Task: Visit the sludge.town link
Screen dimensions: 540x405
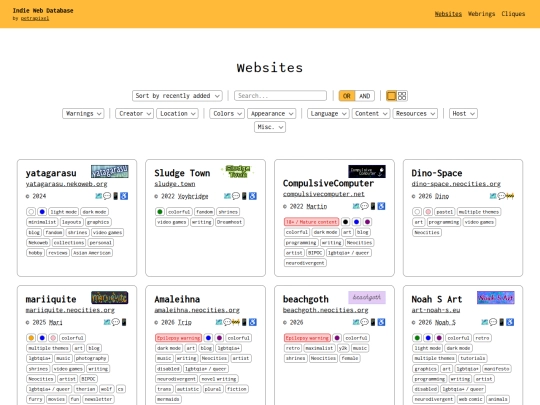Action: tap(175, 184)
